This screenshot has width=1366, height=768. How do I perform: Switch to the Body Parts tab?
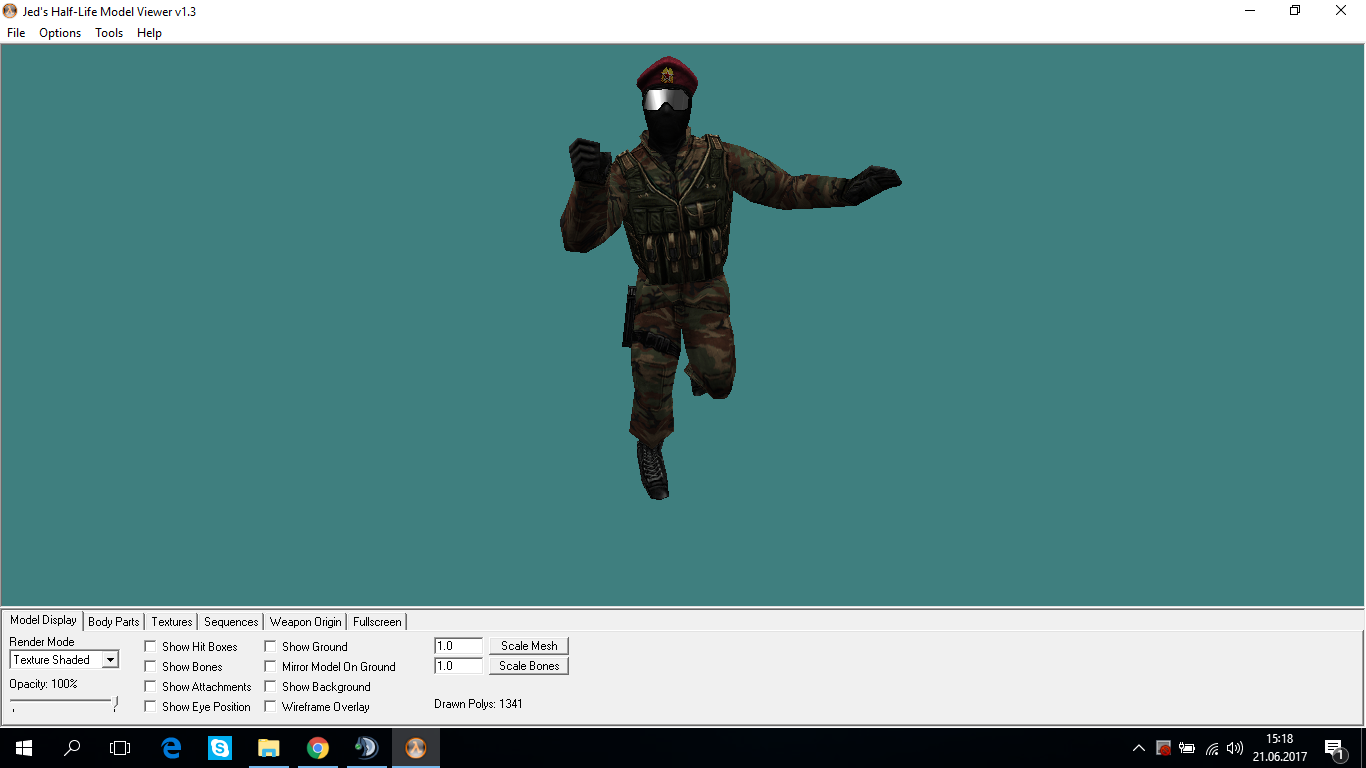114,622
